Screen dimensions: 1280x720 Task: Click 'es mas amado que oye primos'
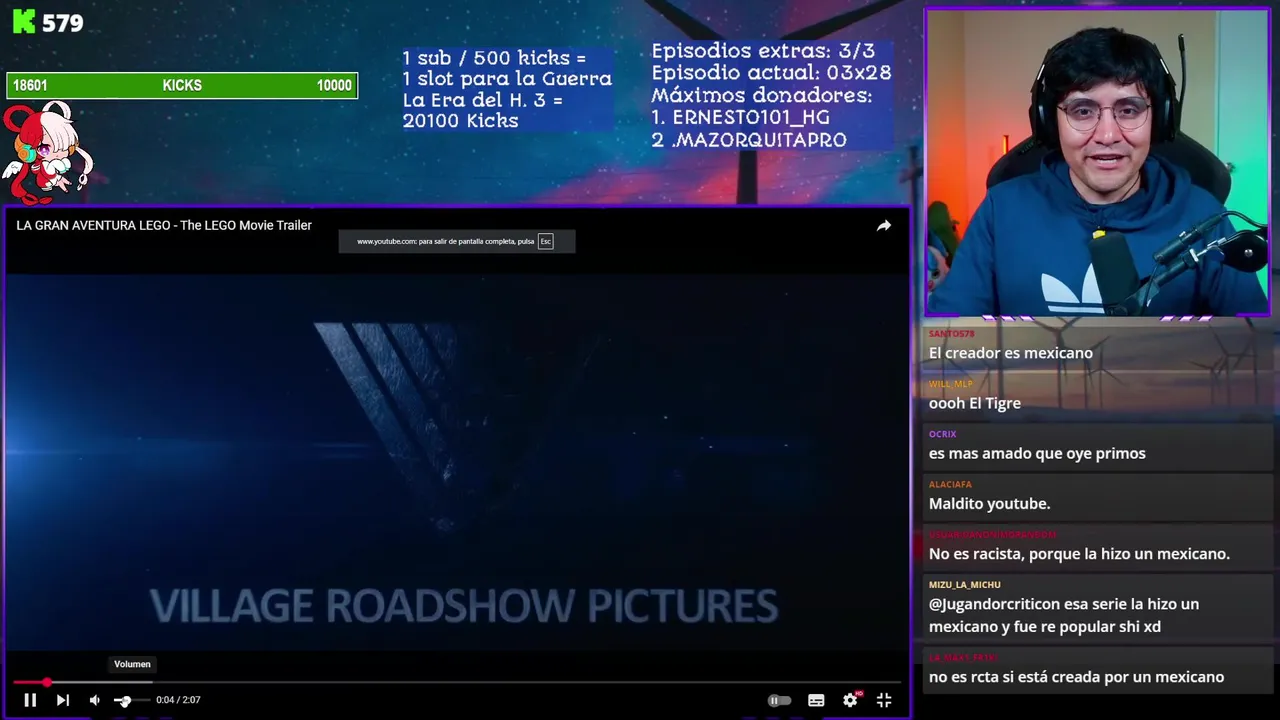click(1037, 453)
